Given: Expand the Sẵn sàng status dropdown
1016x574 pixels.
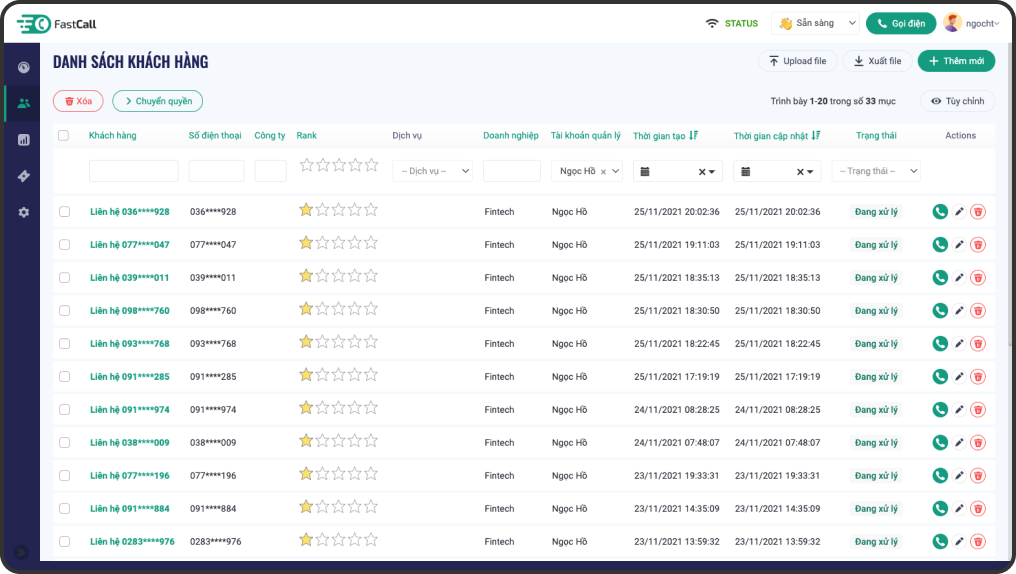Looking at the screenshot, I should click(x=815, y=23).
